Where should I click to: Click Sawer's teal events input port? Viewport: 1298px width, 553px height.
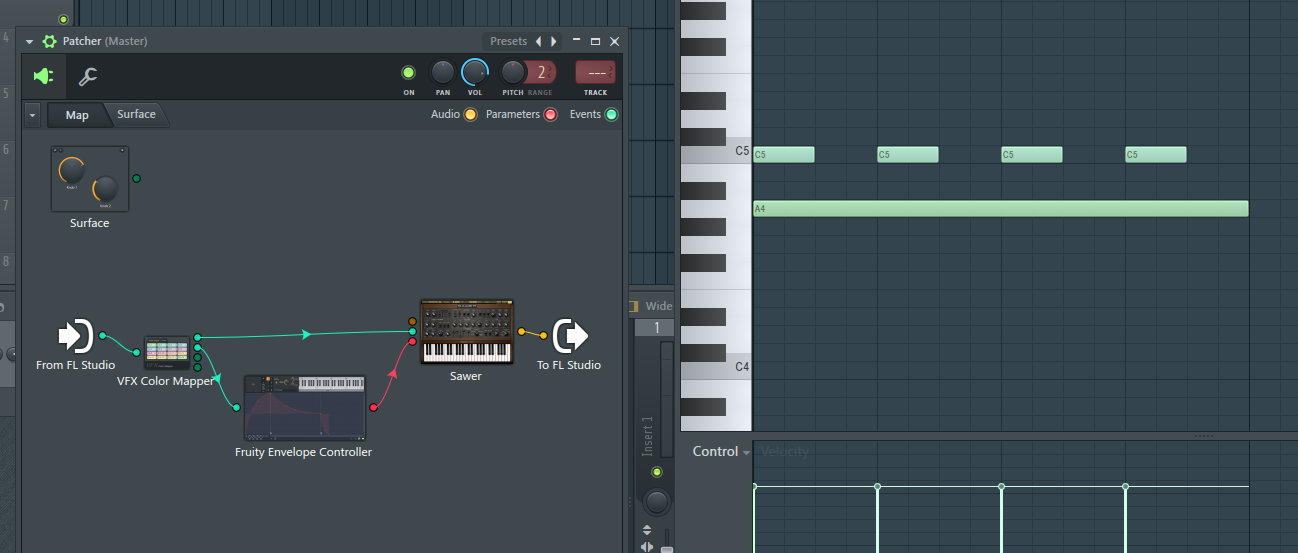[x=412, y=331]
